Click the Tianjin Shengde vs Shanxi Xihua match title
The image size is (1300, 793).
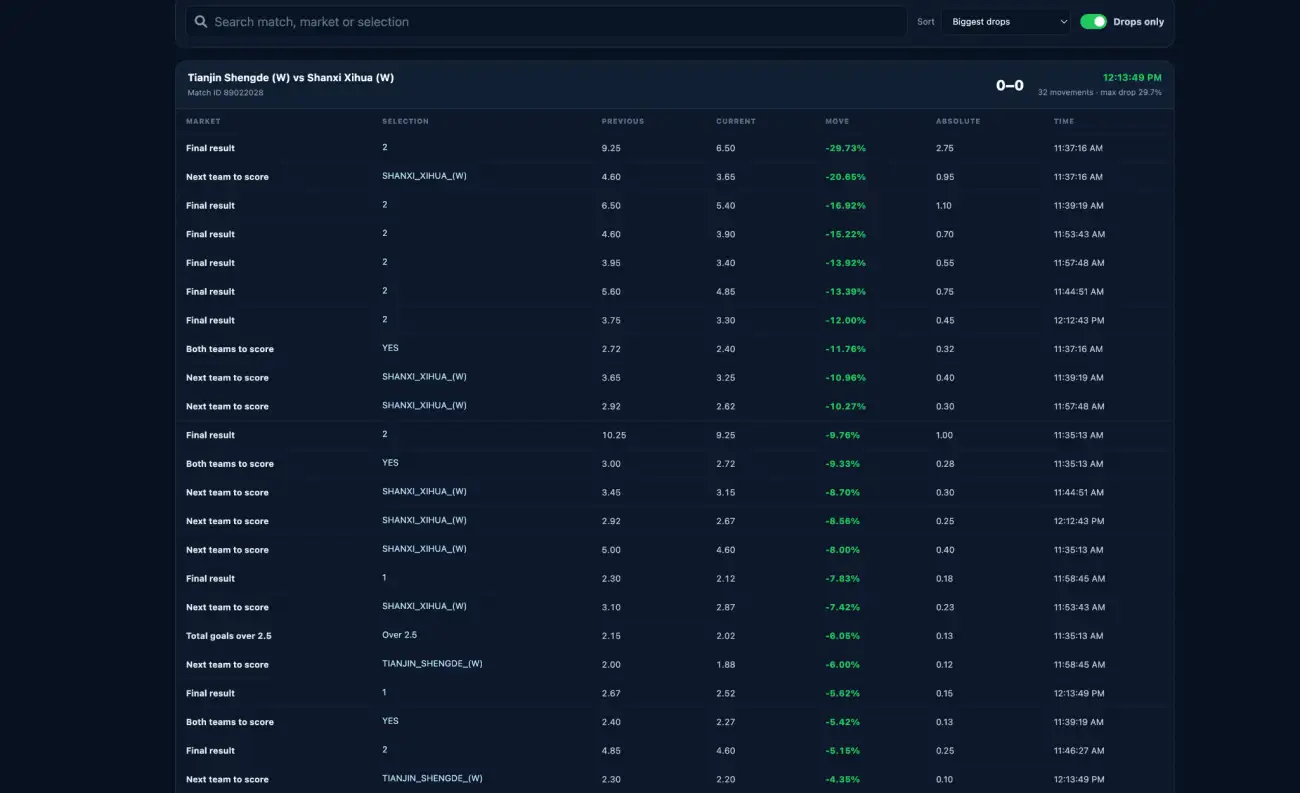(x=291, y=77)
